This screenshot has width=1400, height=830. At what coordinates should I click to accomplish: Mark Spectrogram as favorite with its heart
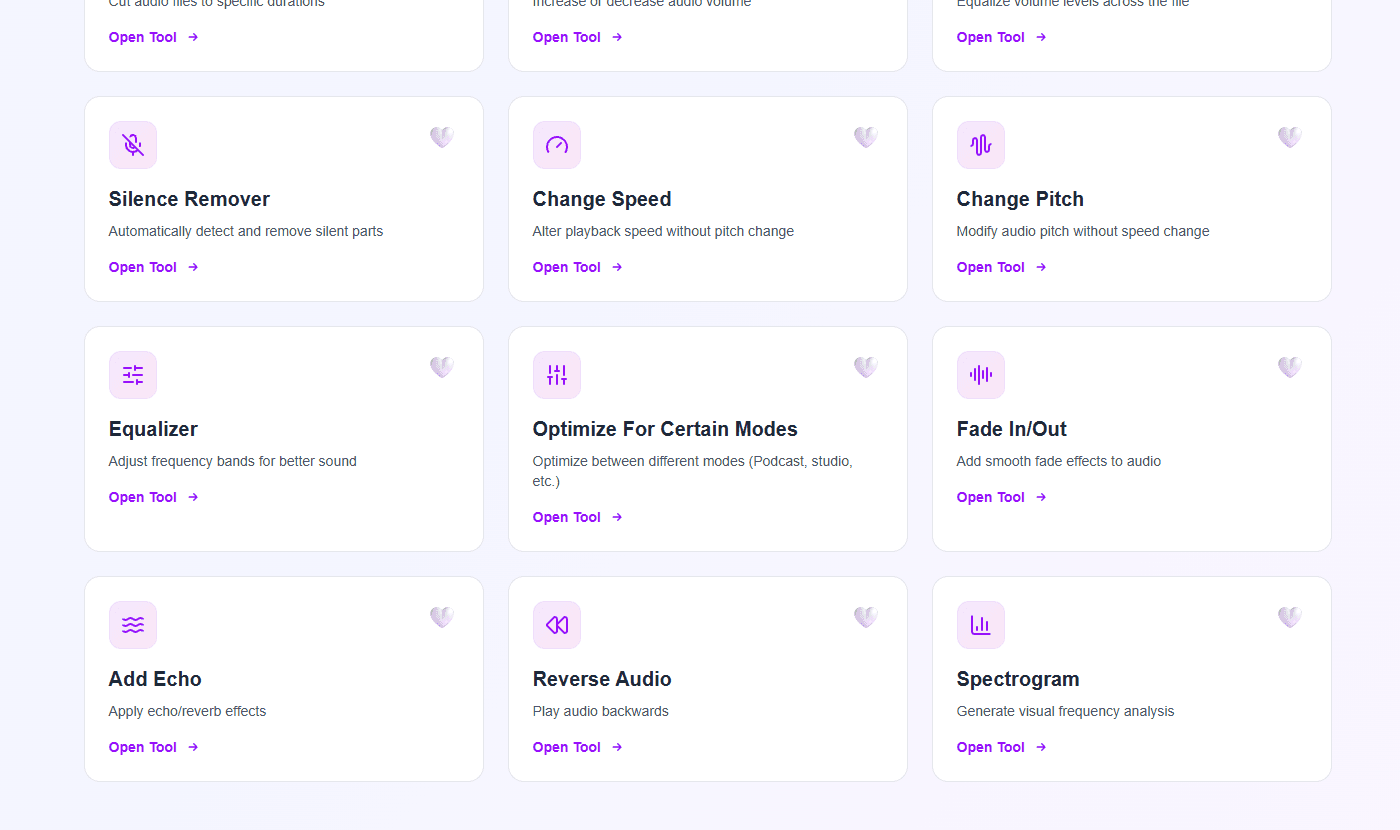1290,617
